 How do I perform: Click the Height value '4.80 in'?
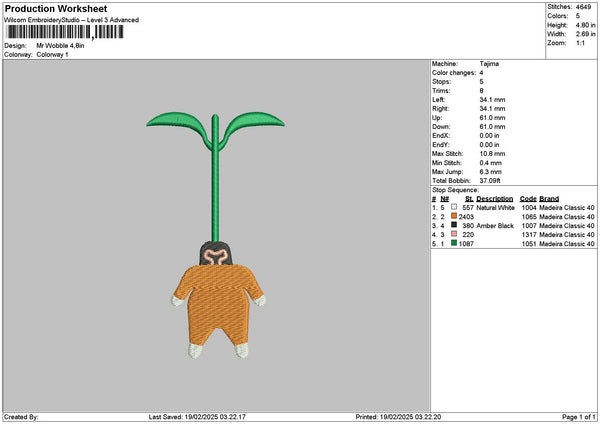(585, 25)
